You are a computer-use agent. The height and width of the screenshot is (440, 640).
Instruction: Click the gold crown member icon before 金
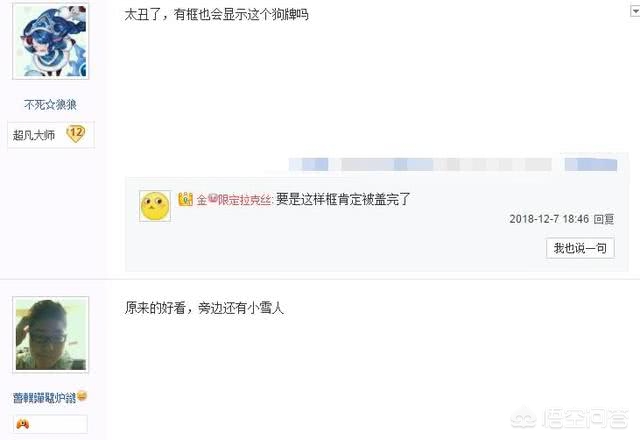[185, 199]
